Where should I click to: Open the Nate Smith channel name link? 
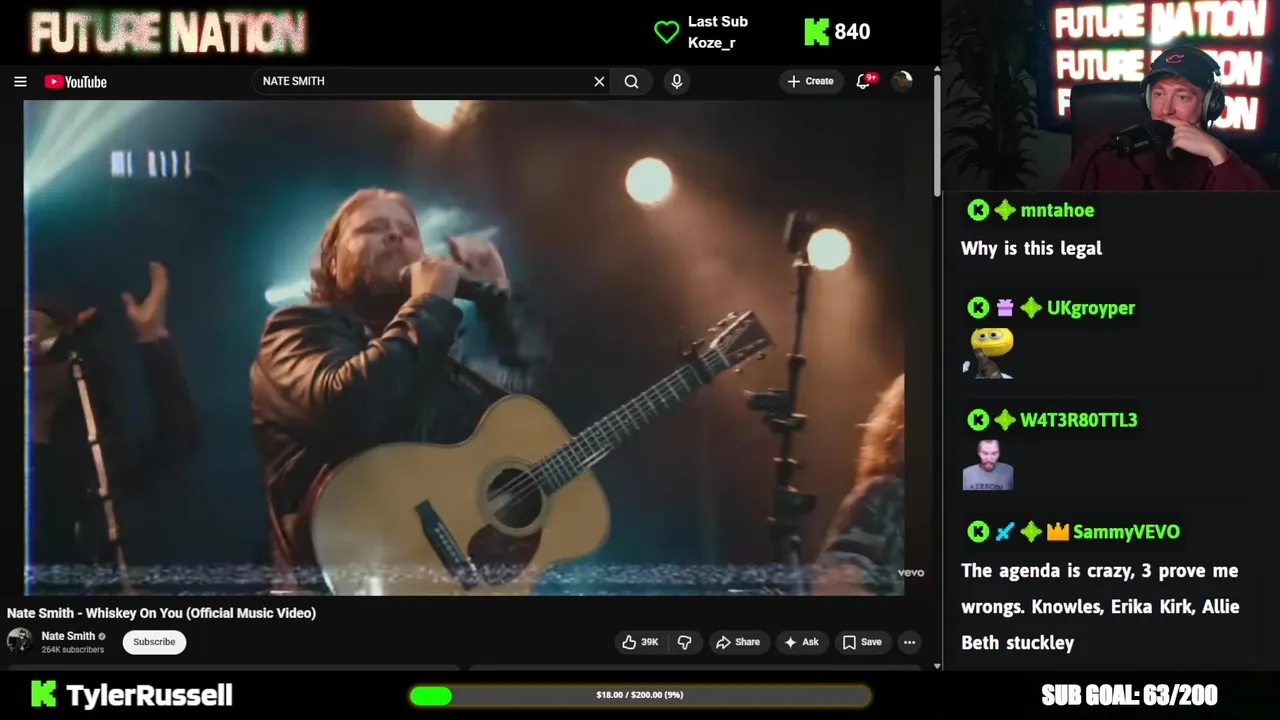coord(68,636)
